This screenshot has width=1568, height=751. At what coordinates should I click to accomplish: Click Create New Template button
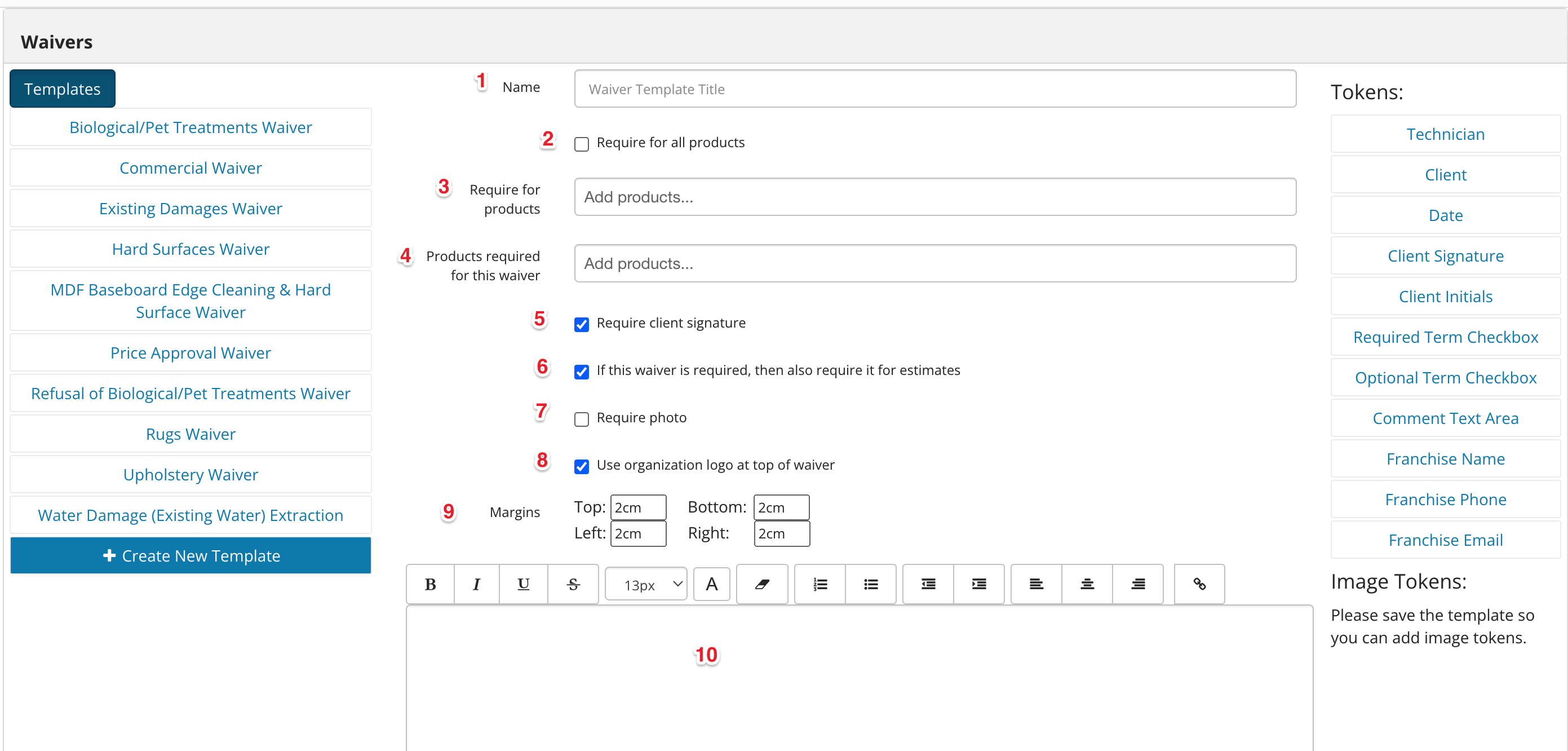coord(191,555)
